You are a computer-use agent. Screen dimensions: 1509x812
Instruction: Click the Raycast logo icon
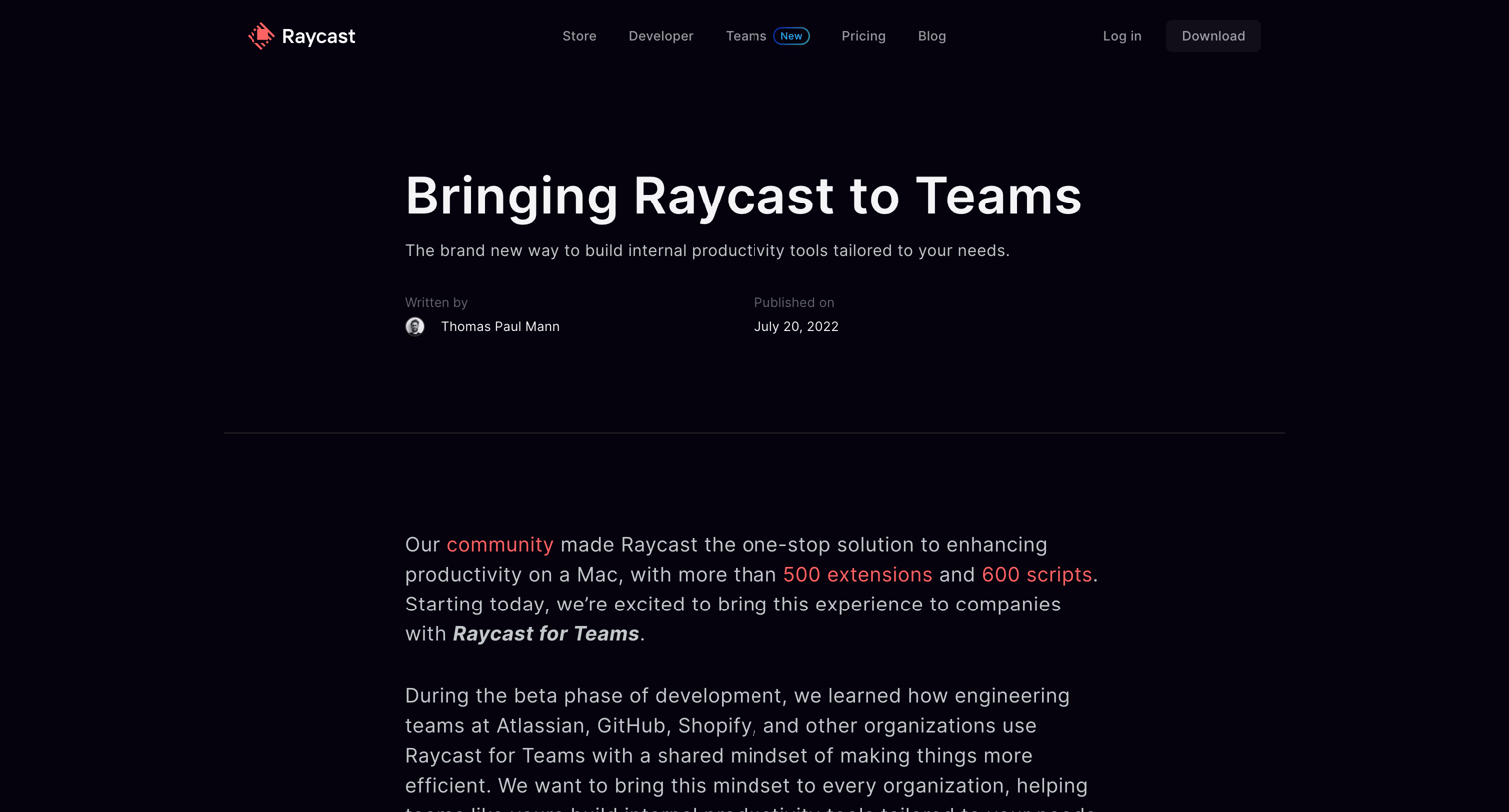click(x=260, y=36)
